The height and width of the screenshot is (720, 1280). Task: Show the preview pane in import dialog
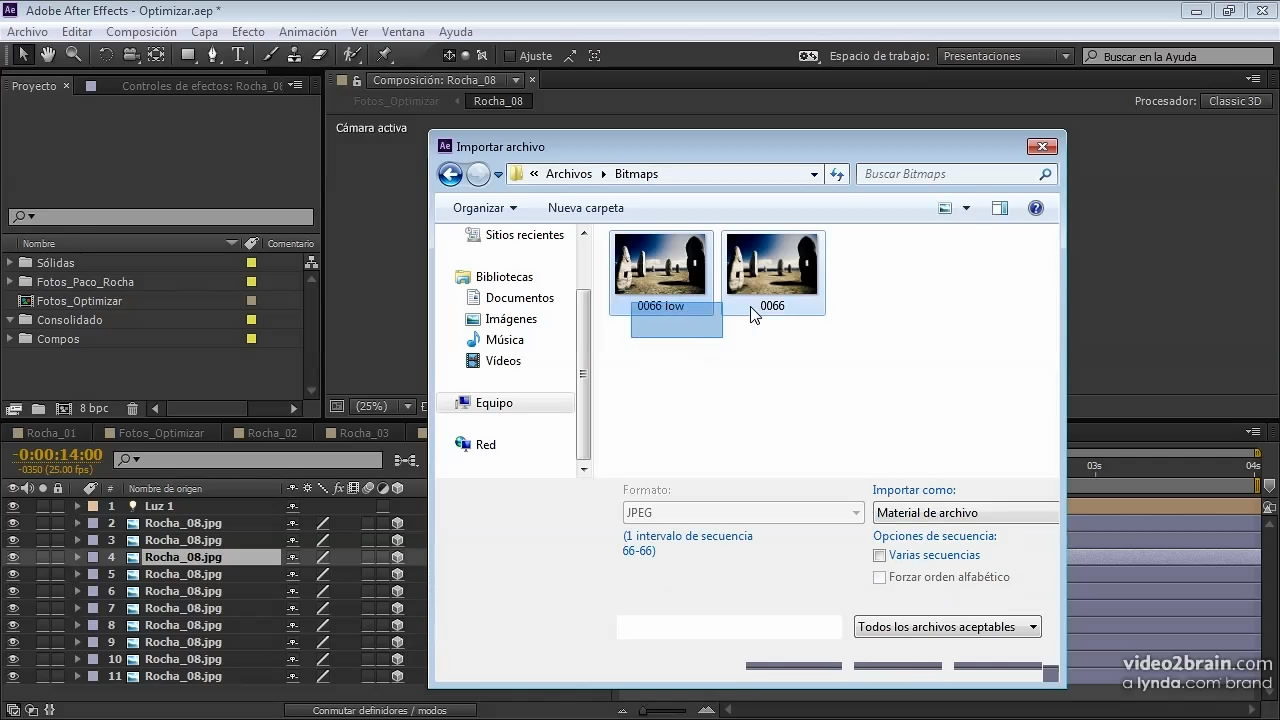point(999,208)
